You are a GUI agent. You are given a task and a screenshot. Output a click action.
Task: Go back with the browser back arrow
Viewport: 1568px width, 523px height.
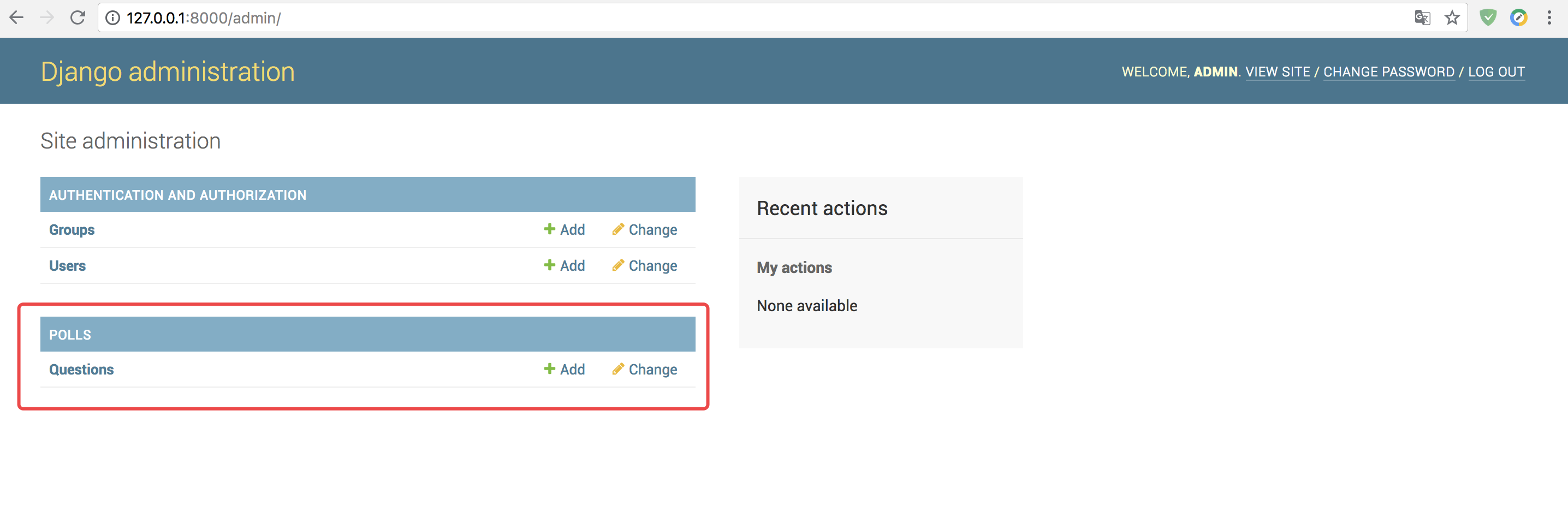16,17
